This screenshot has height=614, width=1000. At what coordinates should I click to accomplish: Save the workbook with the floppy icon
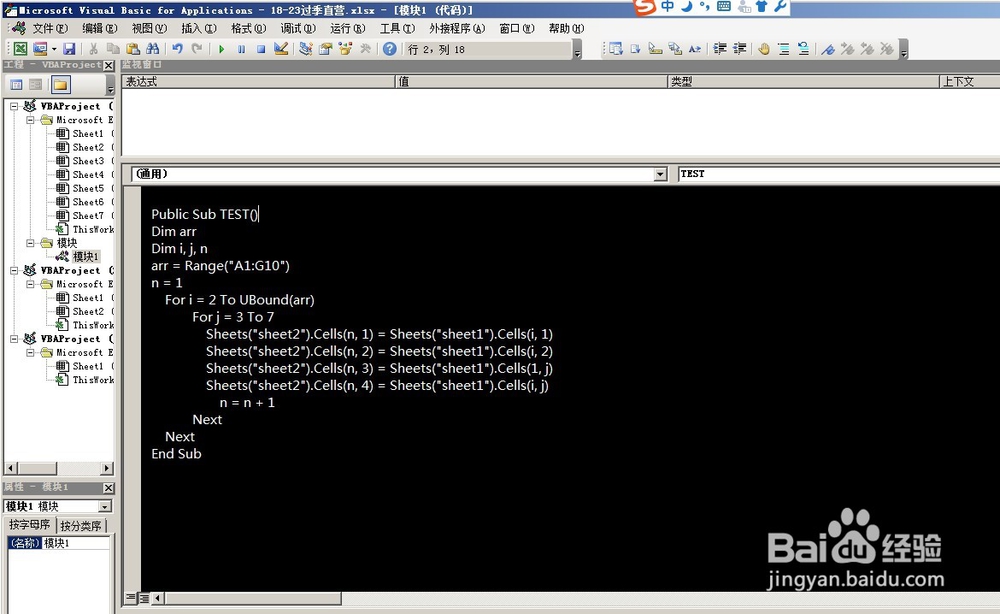[x=69, y=49]
